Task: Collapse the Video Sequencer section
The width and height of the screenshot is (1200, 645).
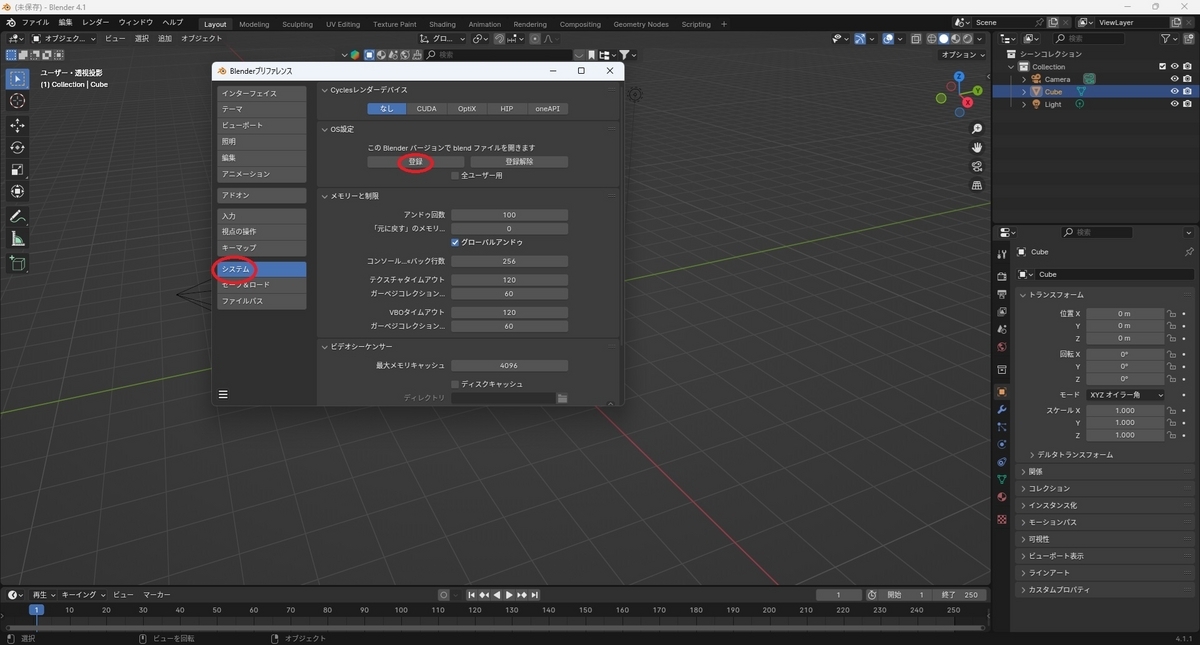Action: 324,347
